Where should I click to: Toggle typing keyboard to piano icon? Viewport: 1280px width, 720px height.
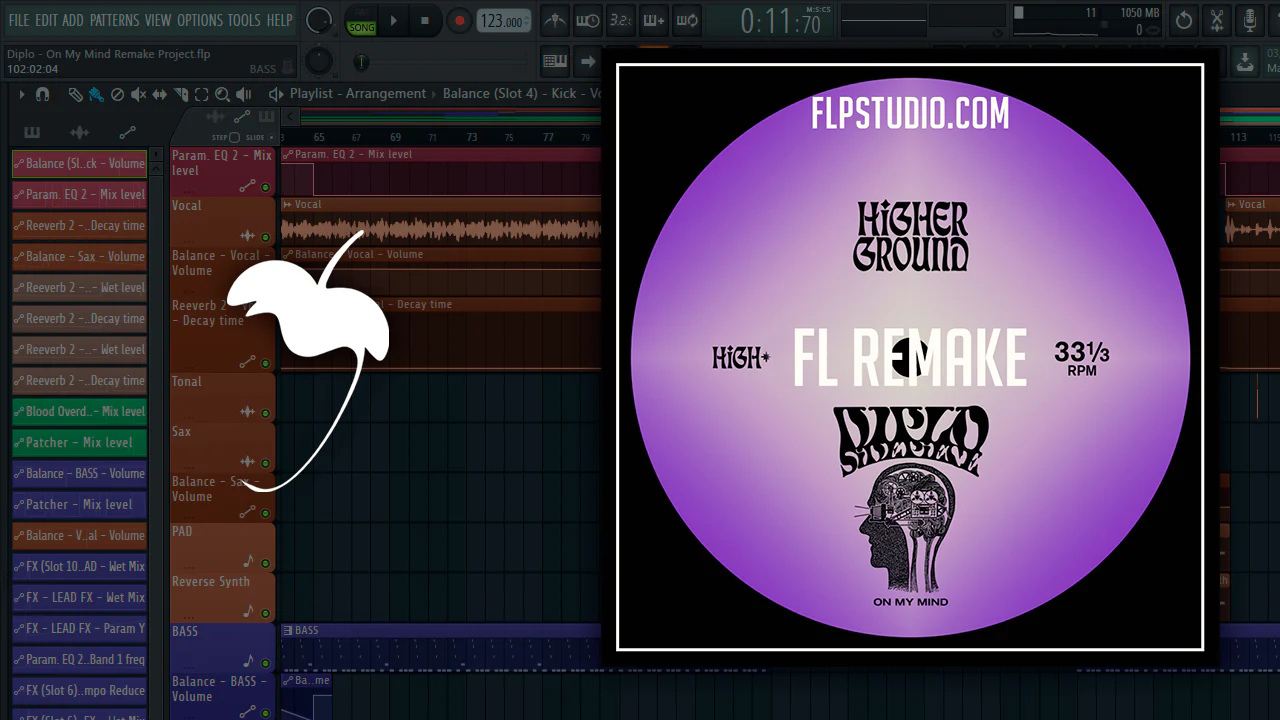555,61
